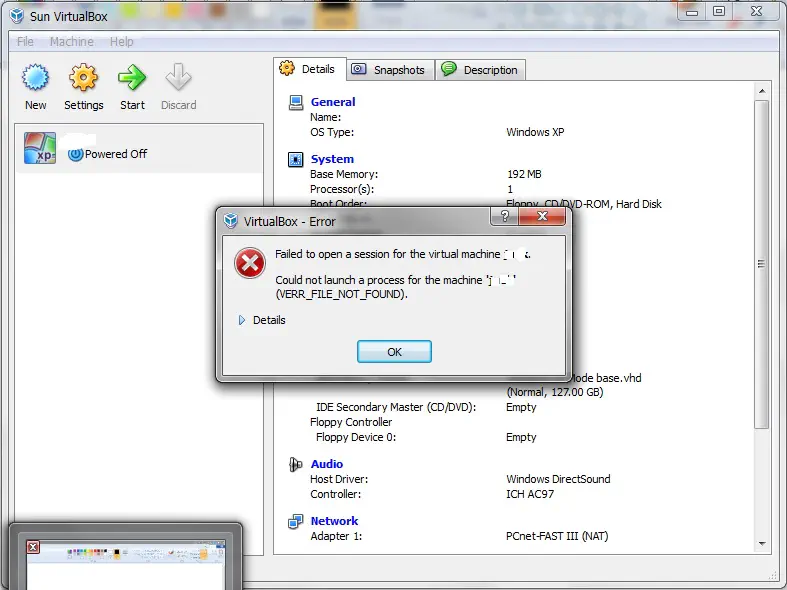Viewport: 787px width, 590px height.
Task: Click the New virtual machine icon
Action: coord(36,78)
